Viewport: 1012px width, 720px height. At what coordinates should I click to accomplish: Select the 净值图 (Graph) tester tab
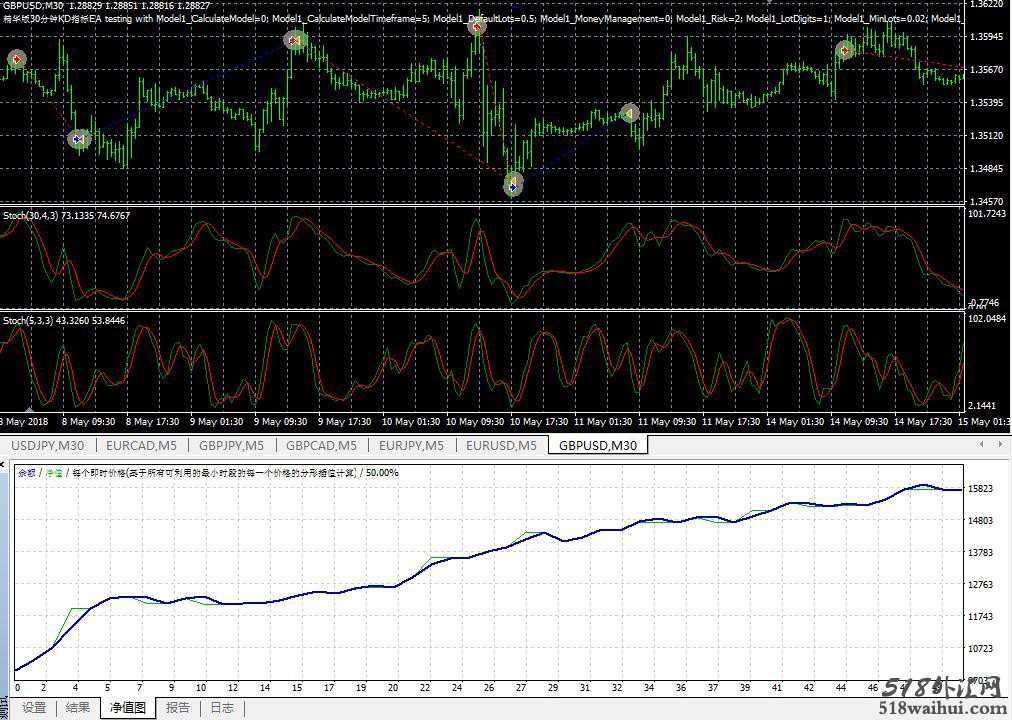pyautogui.click(x=128, y=708)
